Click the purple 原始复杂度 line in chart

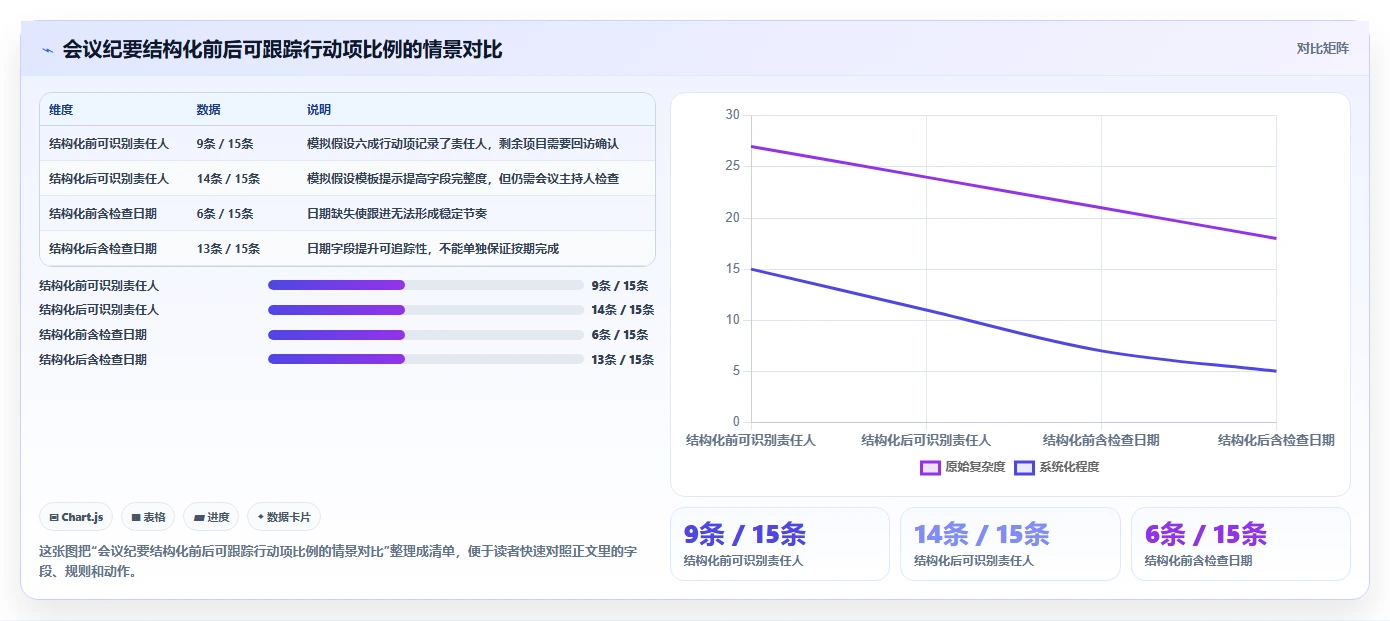click(1013, 192)
